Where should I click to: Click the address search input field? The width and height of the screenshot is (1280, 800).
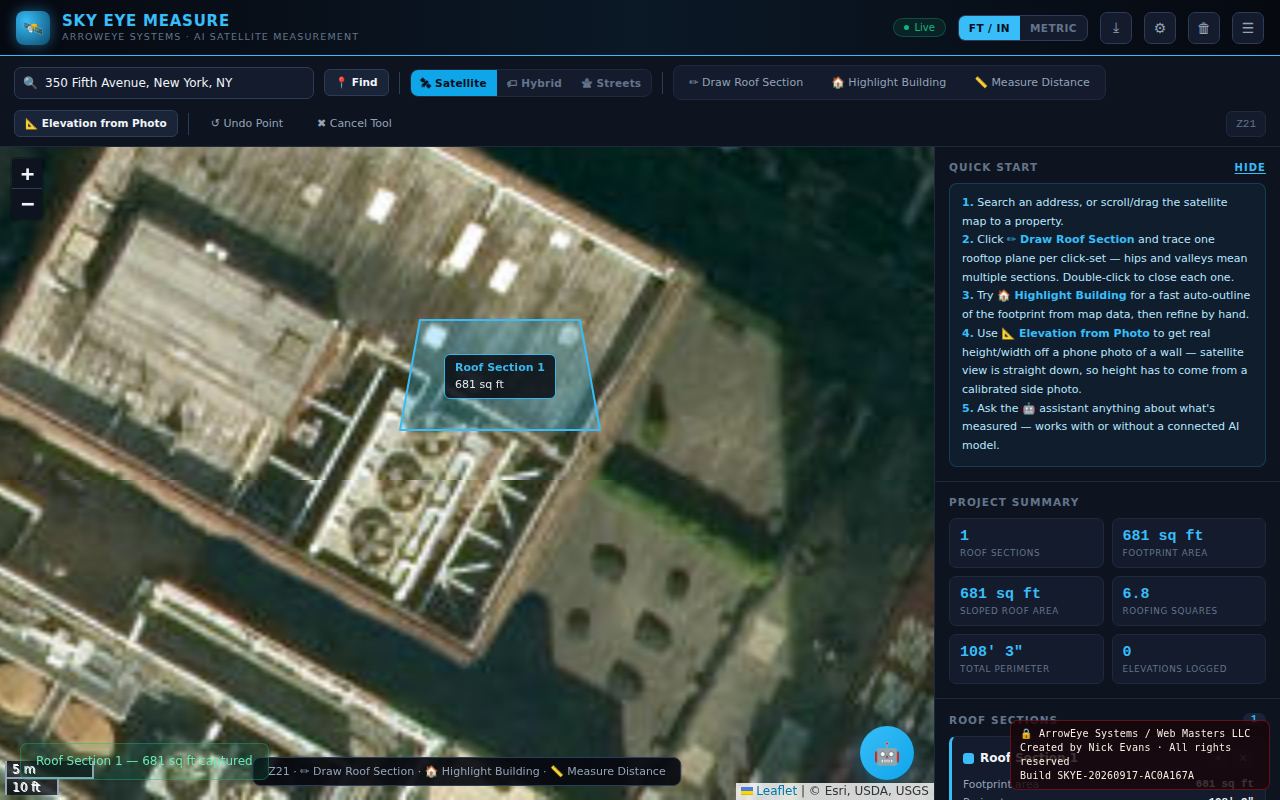[x=164, y=83]
